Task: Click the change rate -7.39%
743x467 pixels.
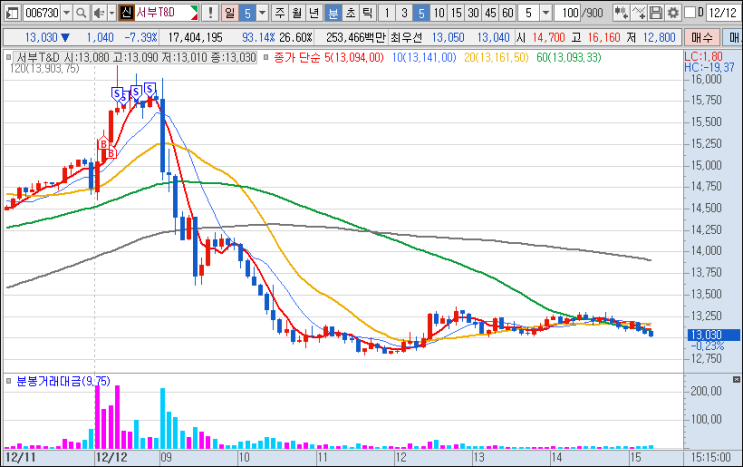Action: click(x=140, y=37)
